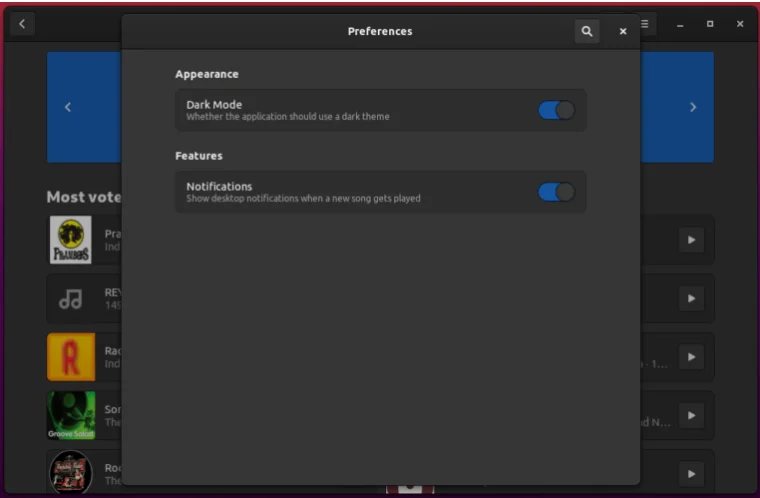Open search in the Preferences dialog
This screenshot has width=760, height=498.
(x=587, y=32)
